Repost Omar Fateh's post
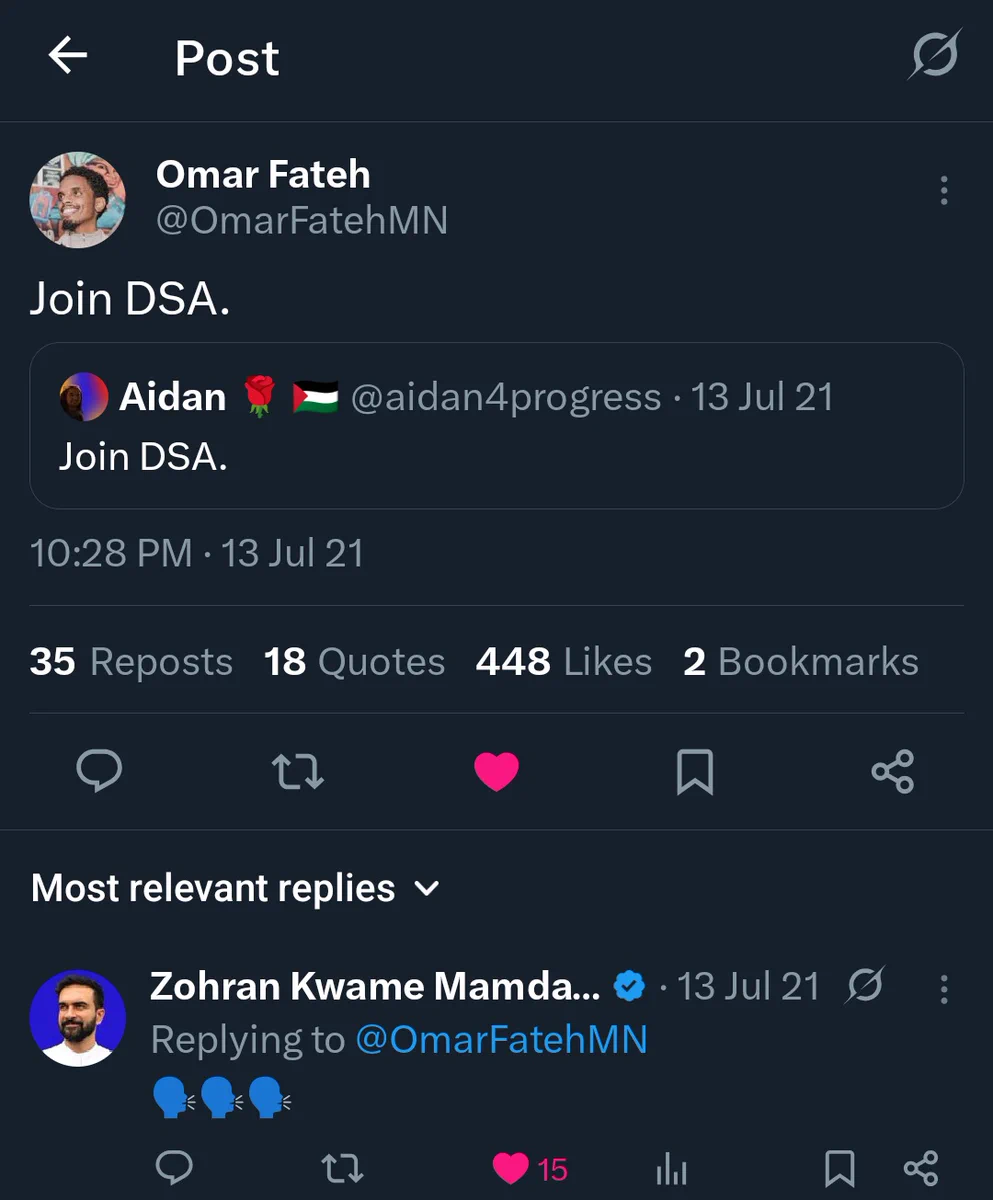This screenshot has height=1200, width=993. click(298, 771)
